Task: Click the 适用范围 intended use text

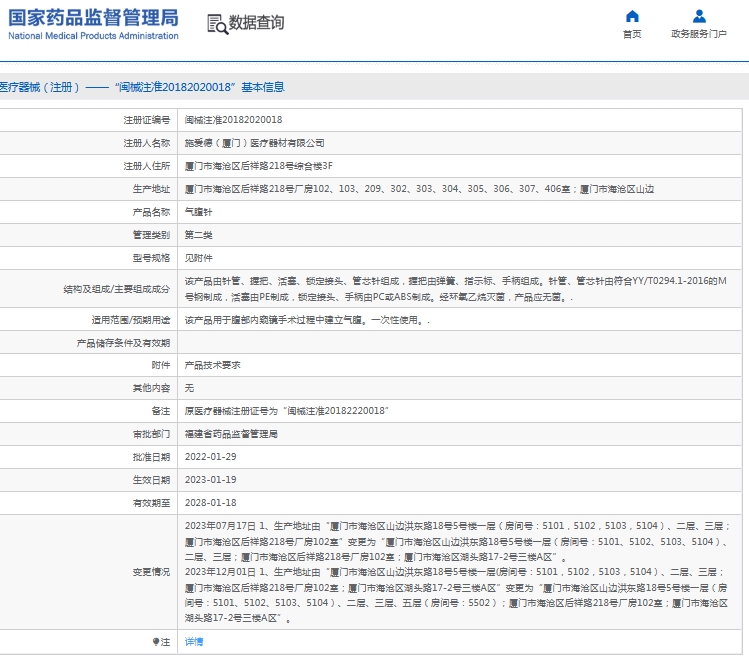Action: tap(307, 320)
